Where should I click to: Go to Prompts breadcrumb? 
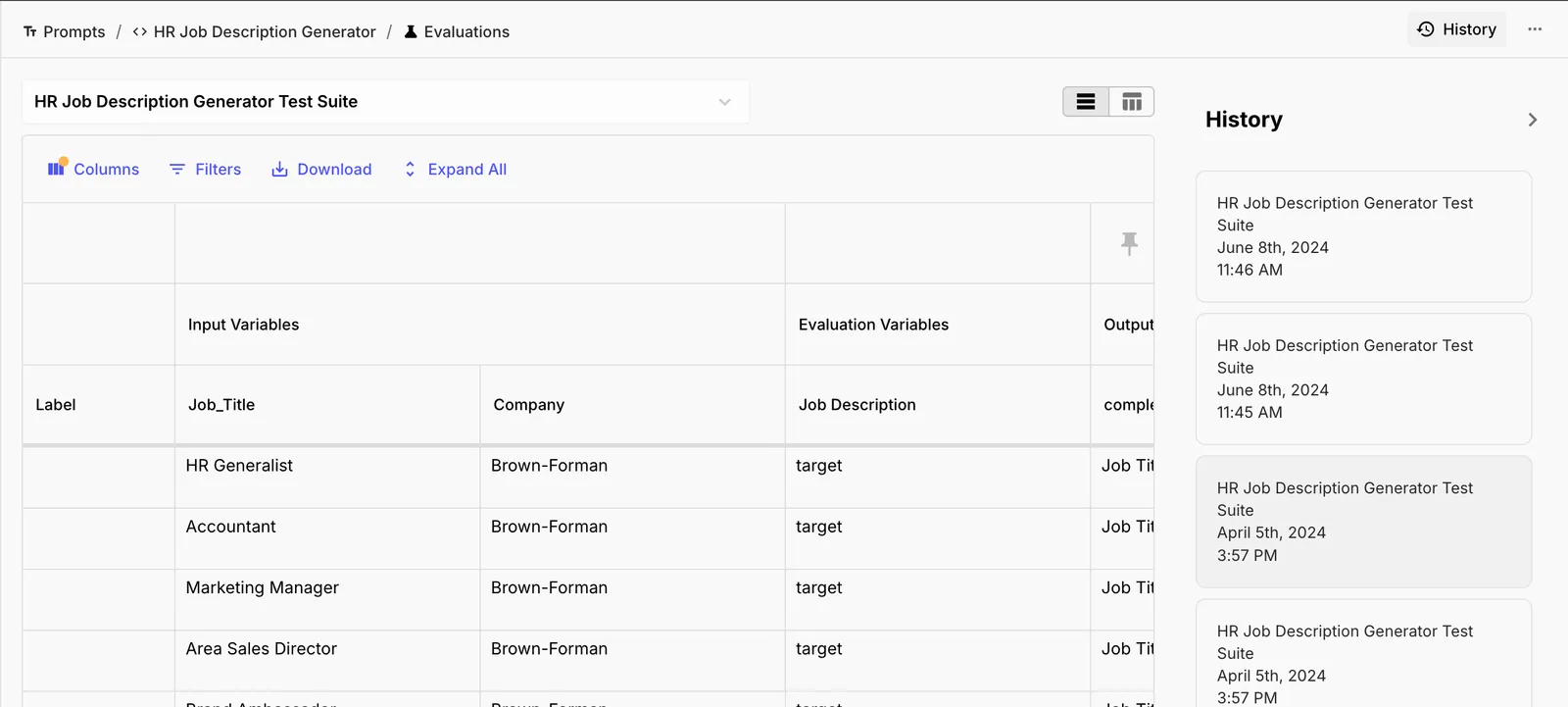pyautogui.click(x=64, y=31)
